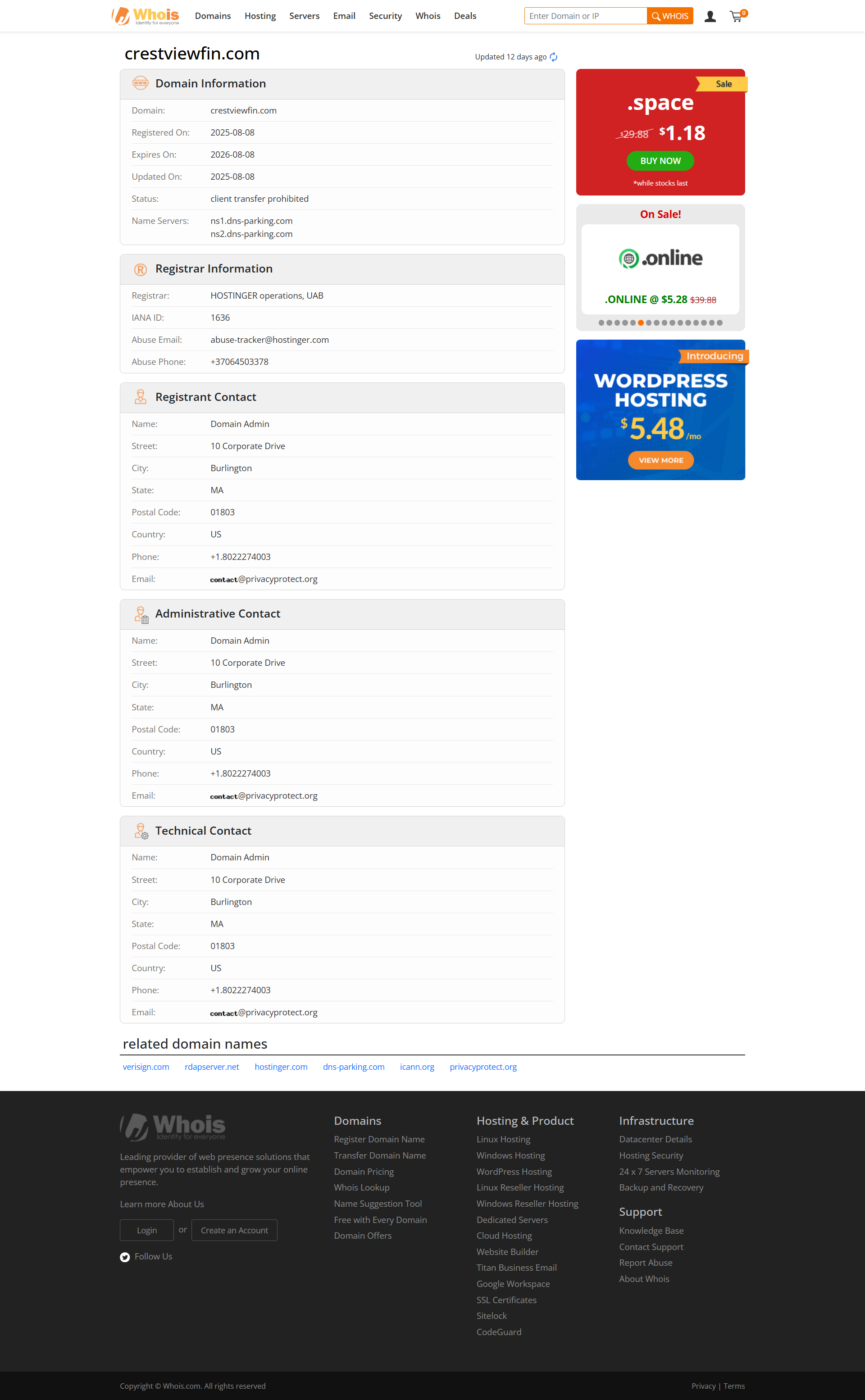Open Linux Hosting footer link
865x1400 pixels.
point(503,1139)
